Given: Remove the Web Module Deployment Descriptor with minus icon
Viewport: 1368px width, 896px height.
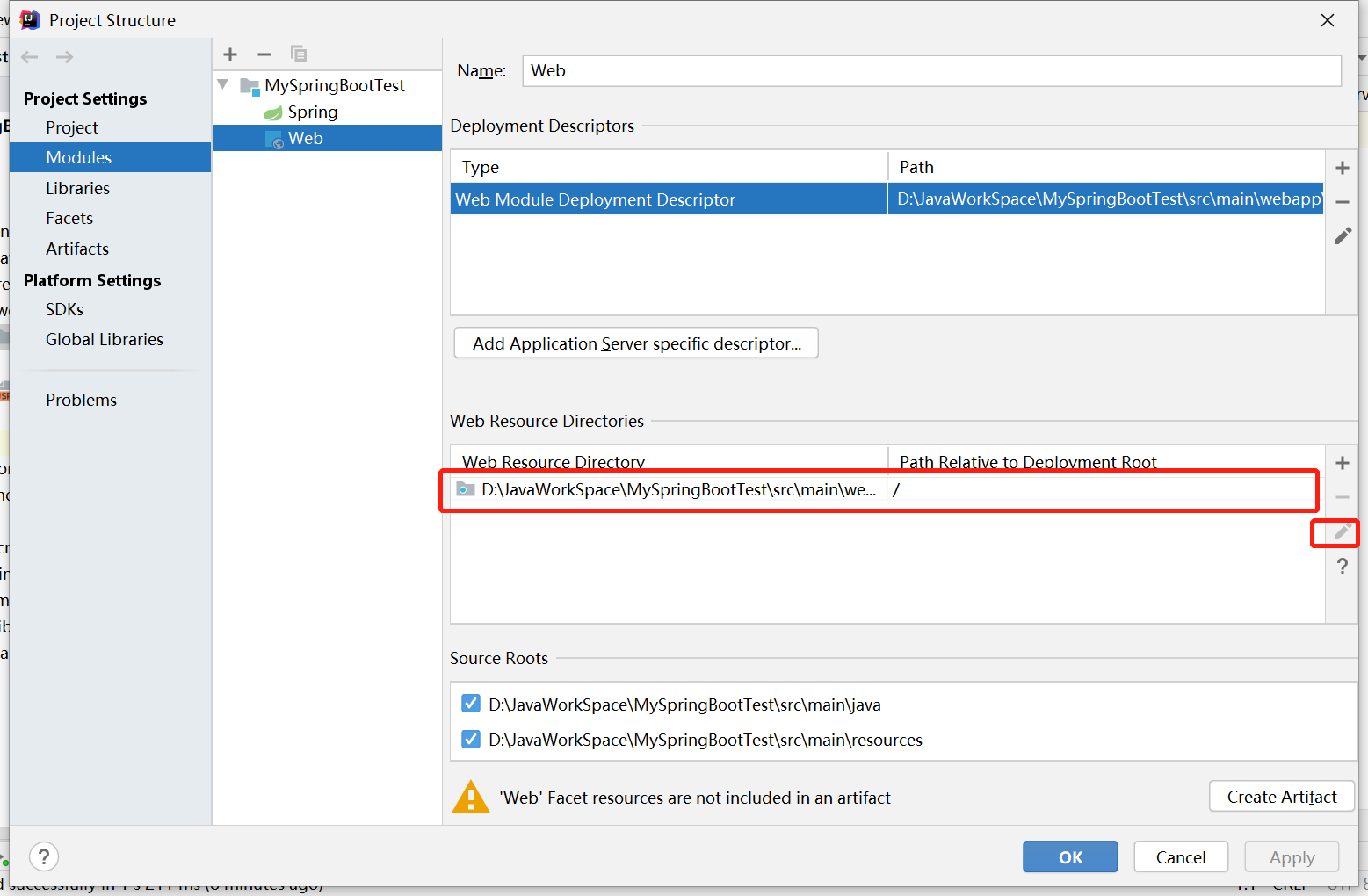Looking at the screenshot, I should [x=1342, y=201].
